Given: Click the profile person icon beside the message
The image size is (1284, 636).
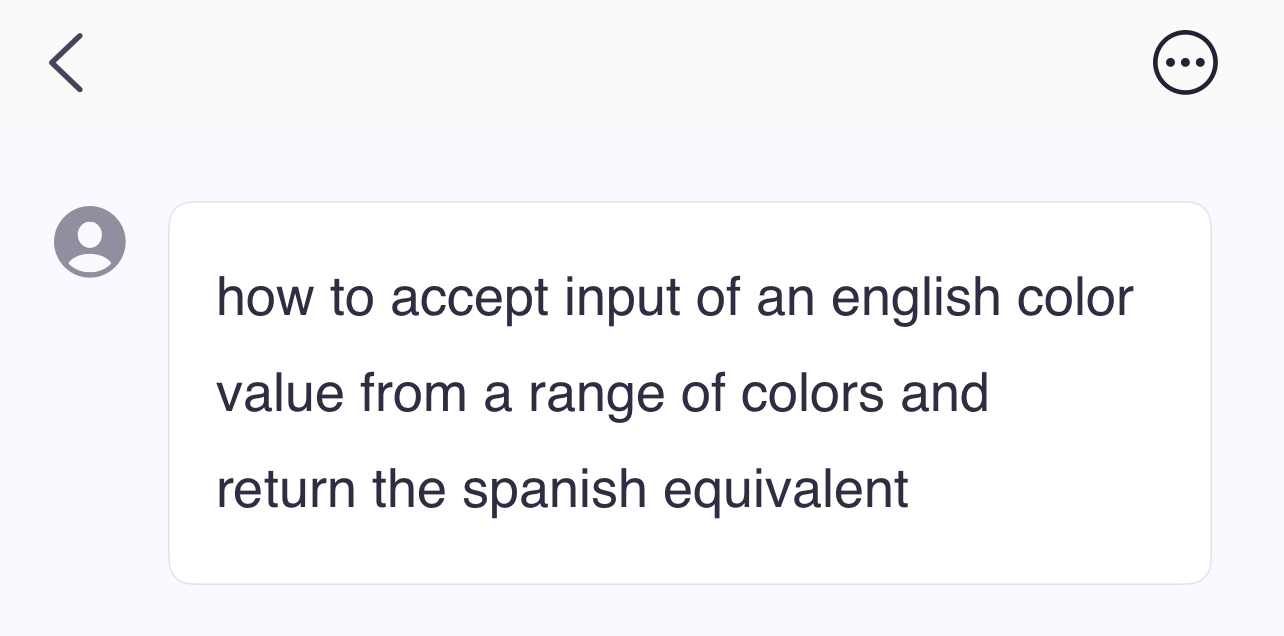Looking at the screenshot, I should 89,241.
